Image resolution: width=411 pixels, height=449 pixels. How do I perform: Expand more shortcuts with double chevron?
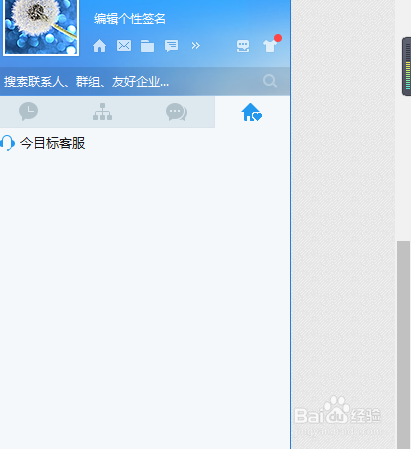196,46
